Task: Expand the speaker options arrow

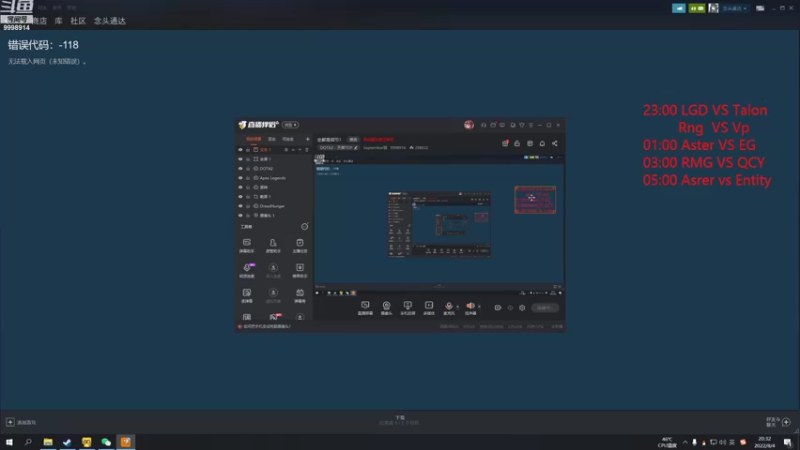Action: click(479, 307)
